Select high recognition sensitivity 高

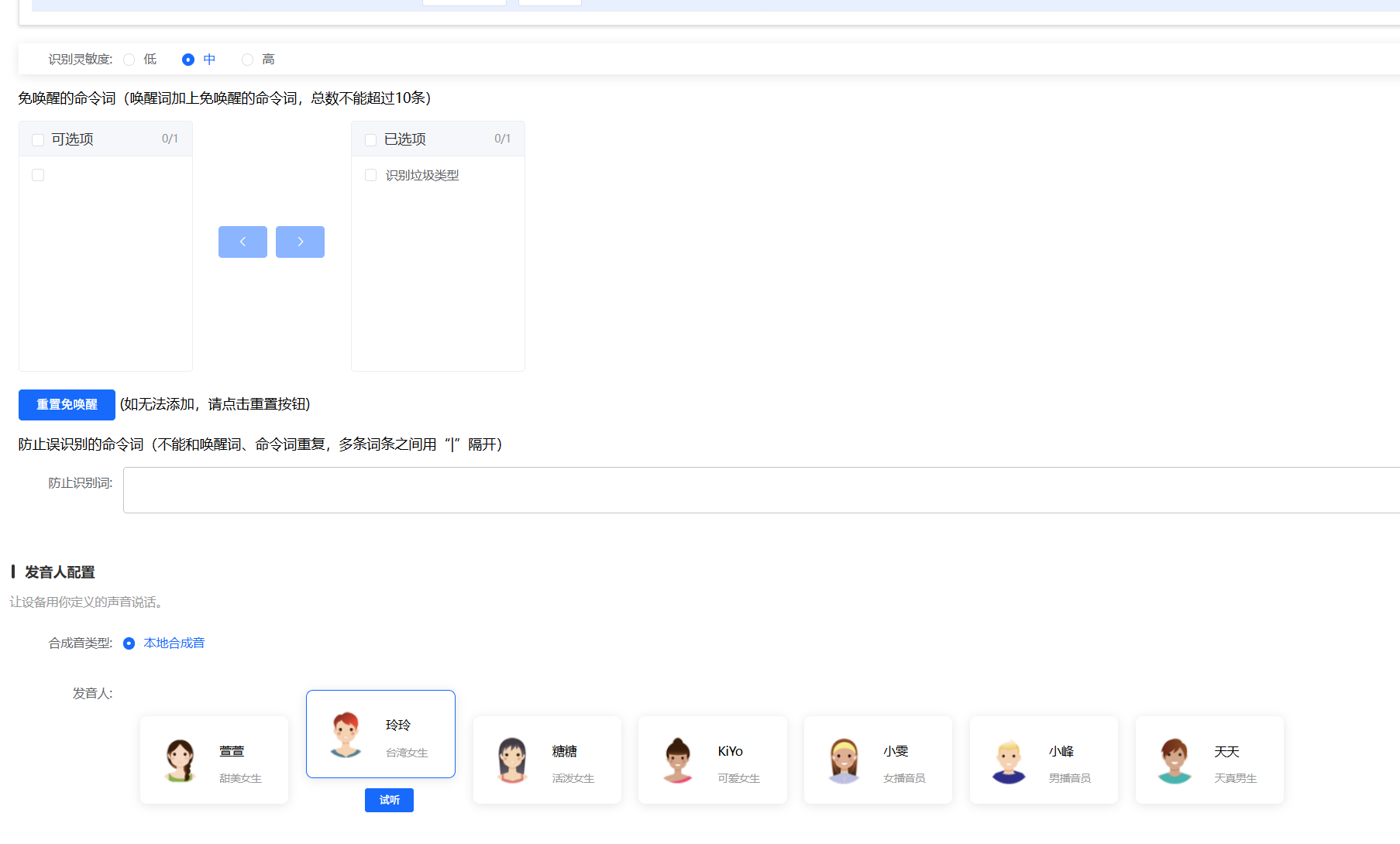[x=247, y=60]
